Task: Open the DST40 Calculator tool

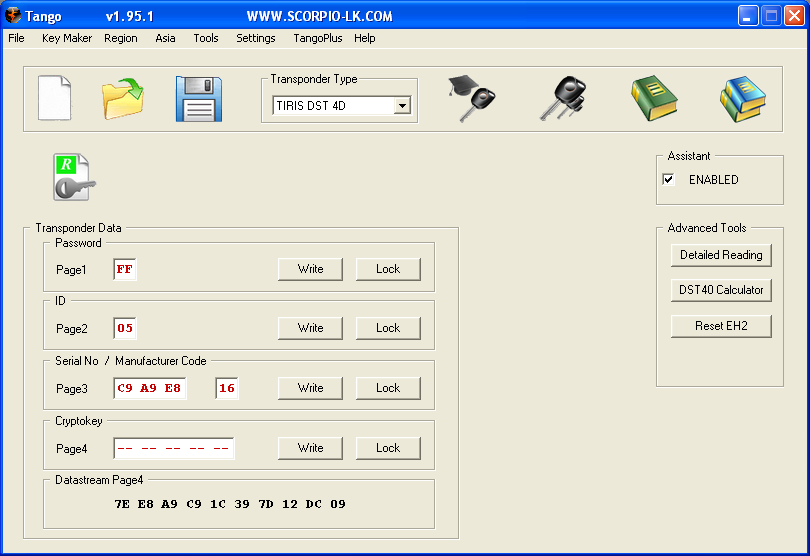Action: tap(721, 290)
